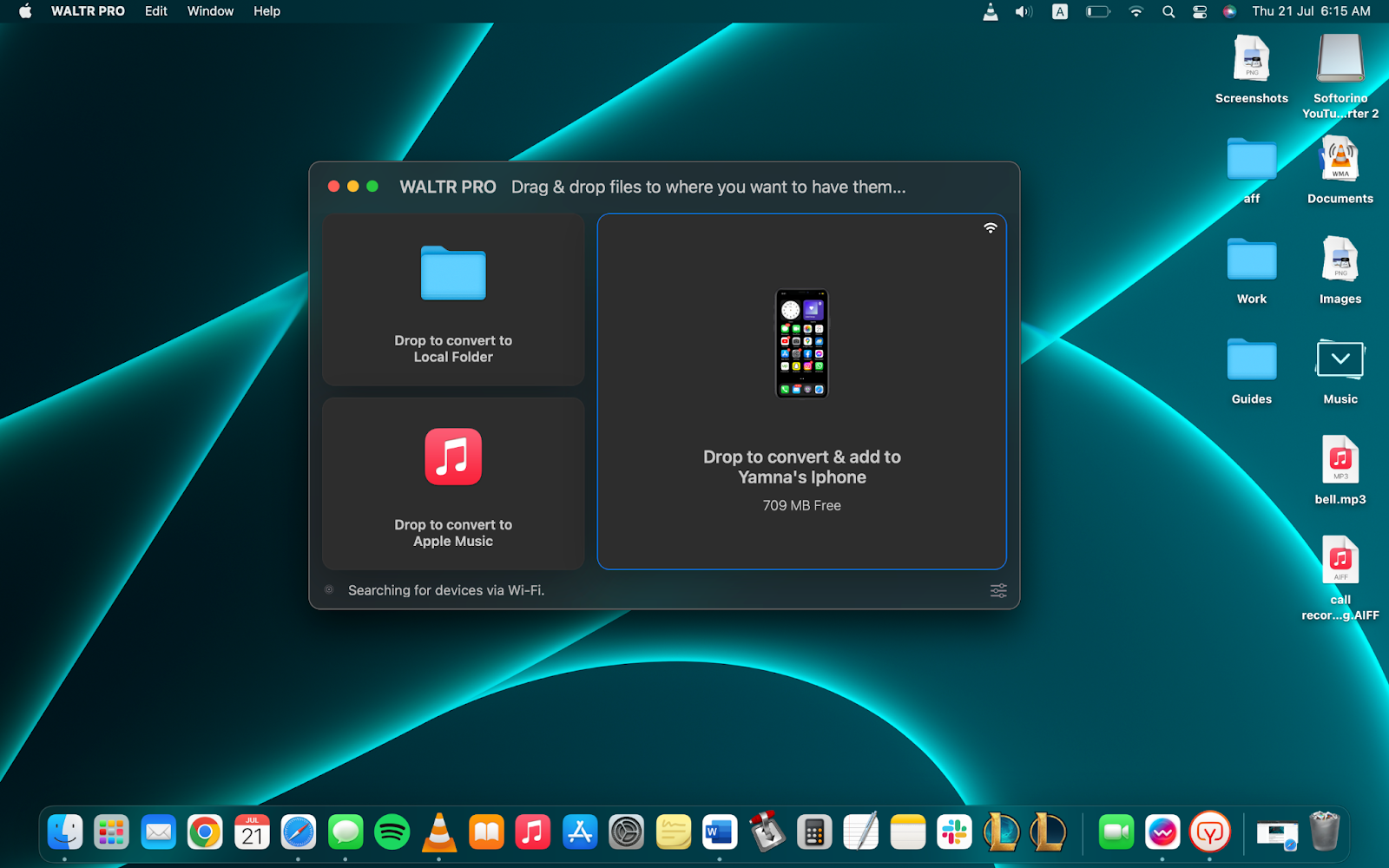Open WALTR PRO settings sliders icon
Screen dimensions: 1389x868
(x=998, y=590)
